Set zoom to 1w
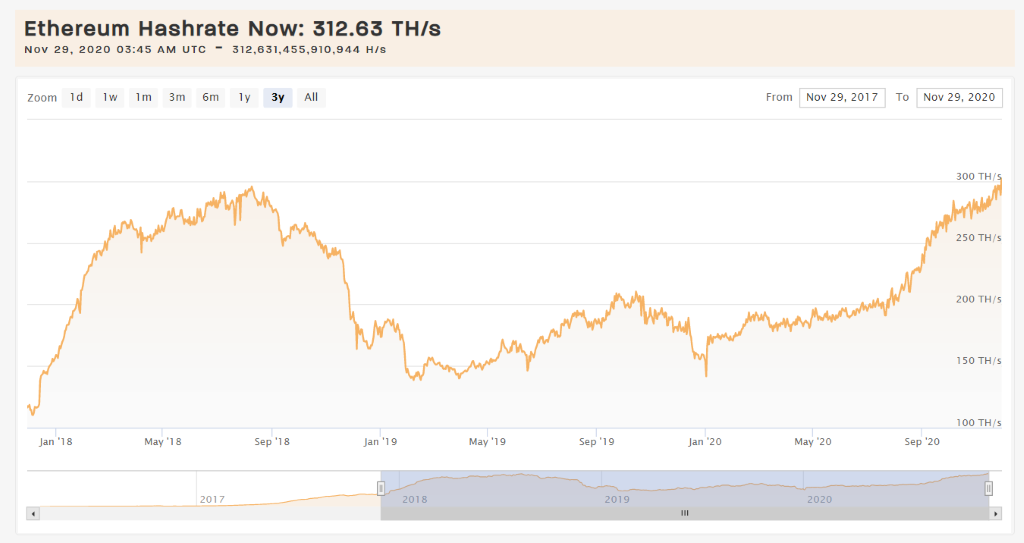 pos(110,97)
